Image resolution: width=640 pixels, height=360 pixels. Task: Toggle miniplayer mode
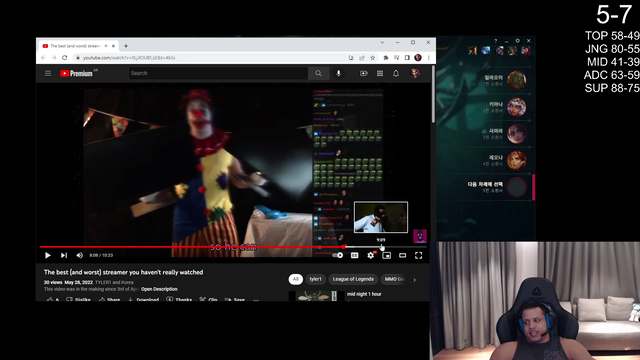point(387,256)
